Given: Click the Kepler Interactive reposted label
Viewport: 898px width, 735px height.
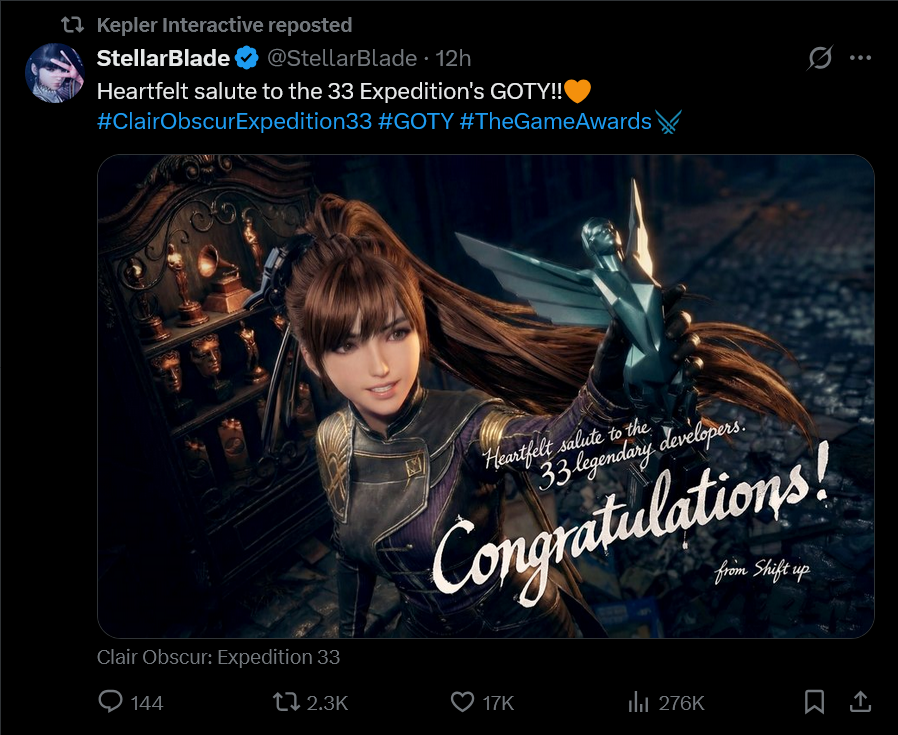Looking at the screenshot, I should (224, 24).
